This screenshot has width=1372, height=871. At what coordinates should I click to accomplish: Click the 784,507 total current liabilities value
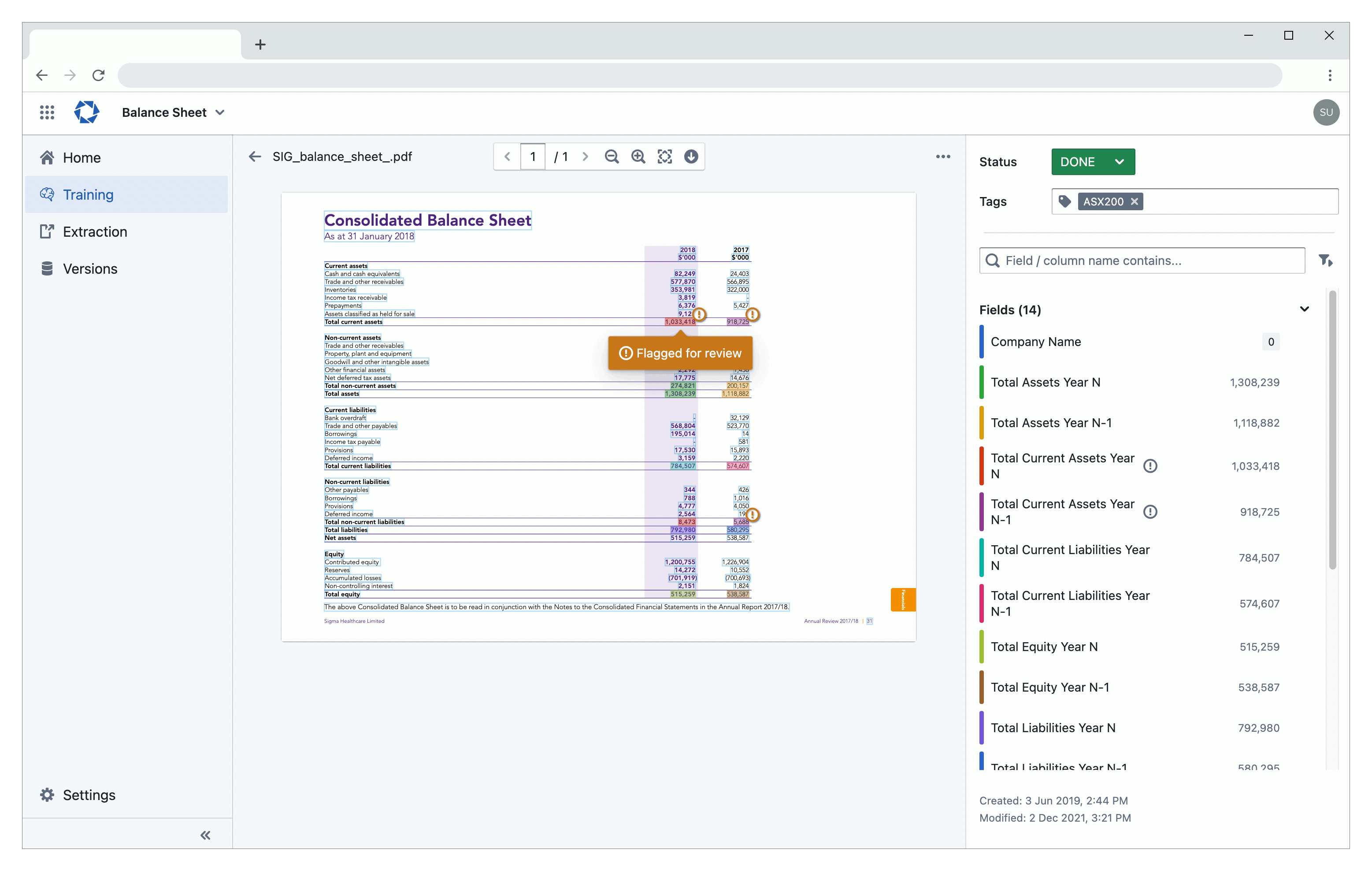pyautogui.click(x=682, y=466)
